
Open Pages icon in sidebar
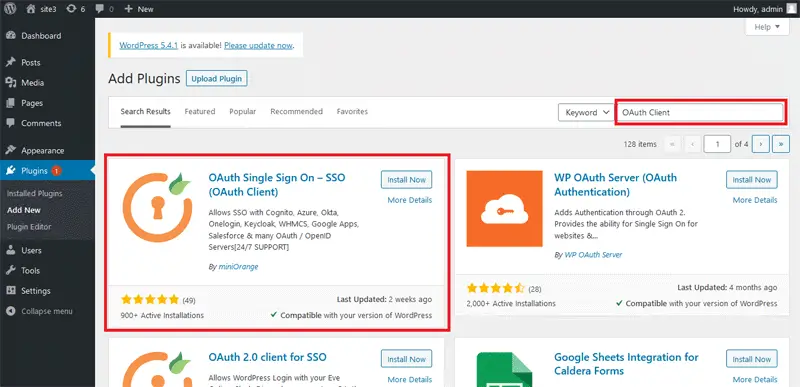coord(11,103)
